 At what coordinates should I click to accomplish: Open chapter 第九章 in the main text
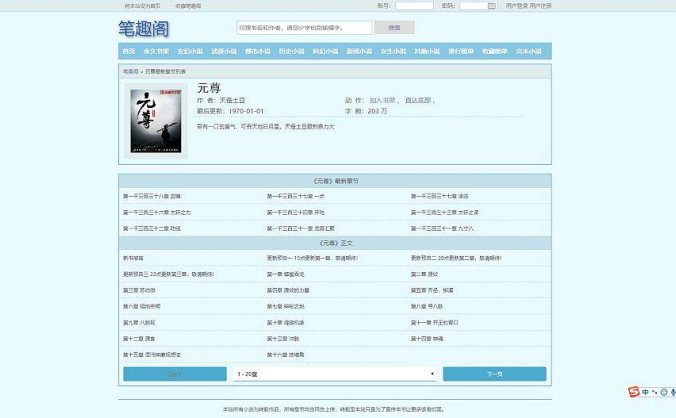[139, 323]
